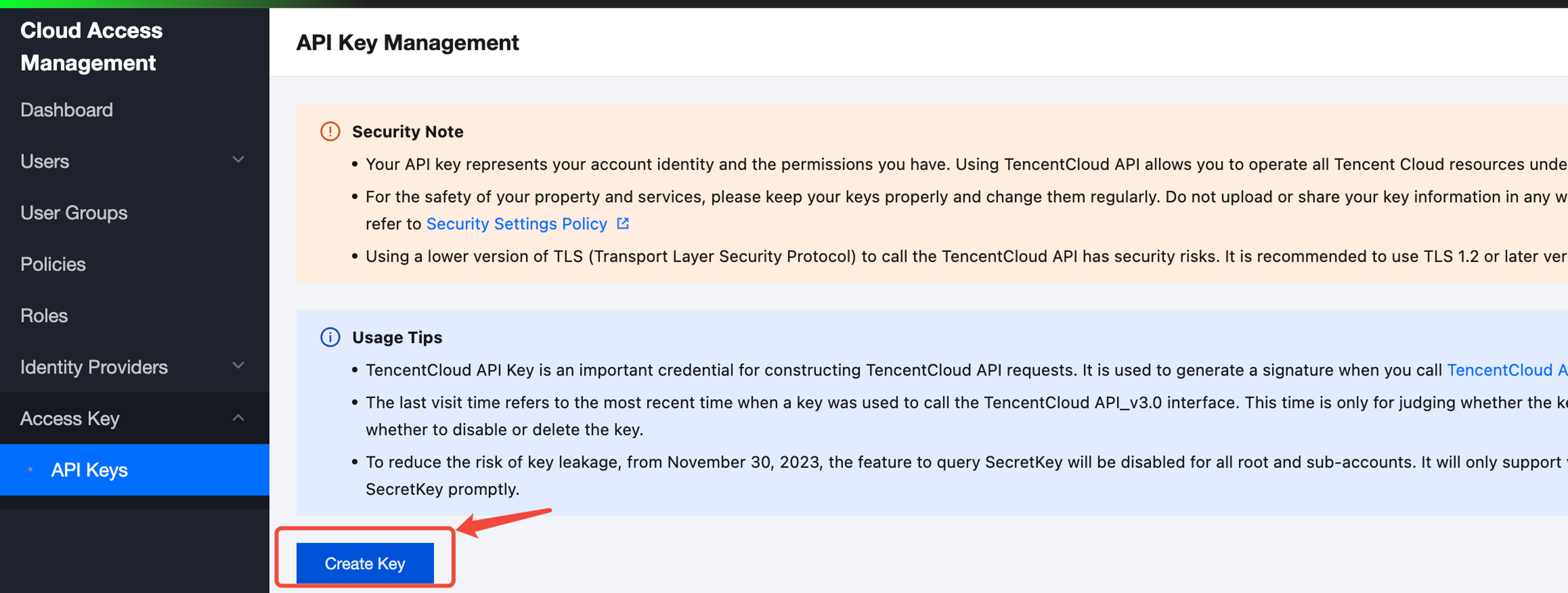
Task: Click external link icon beside Security Settings Policy
Action: (623, 223)
